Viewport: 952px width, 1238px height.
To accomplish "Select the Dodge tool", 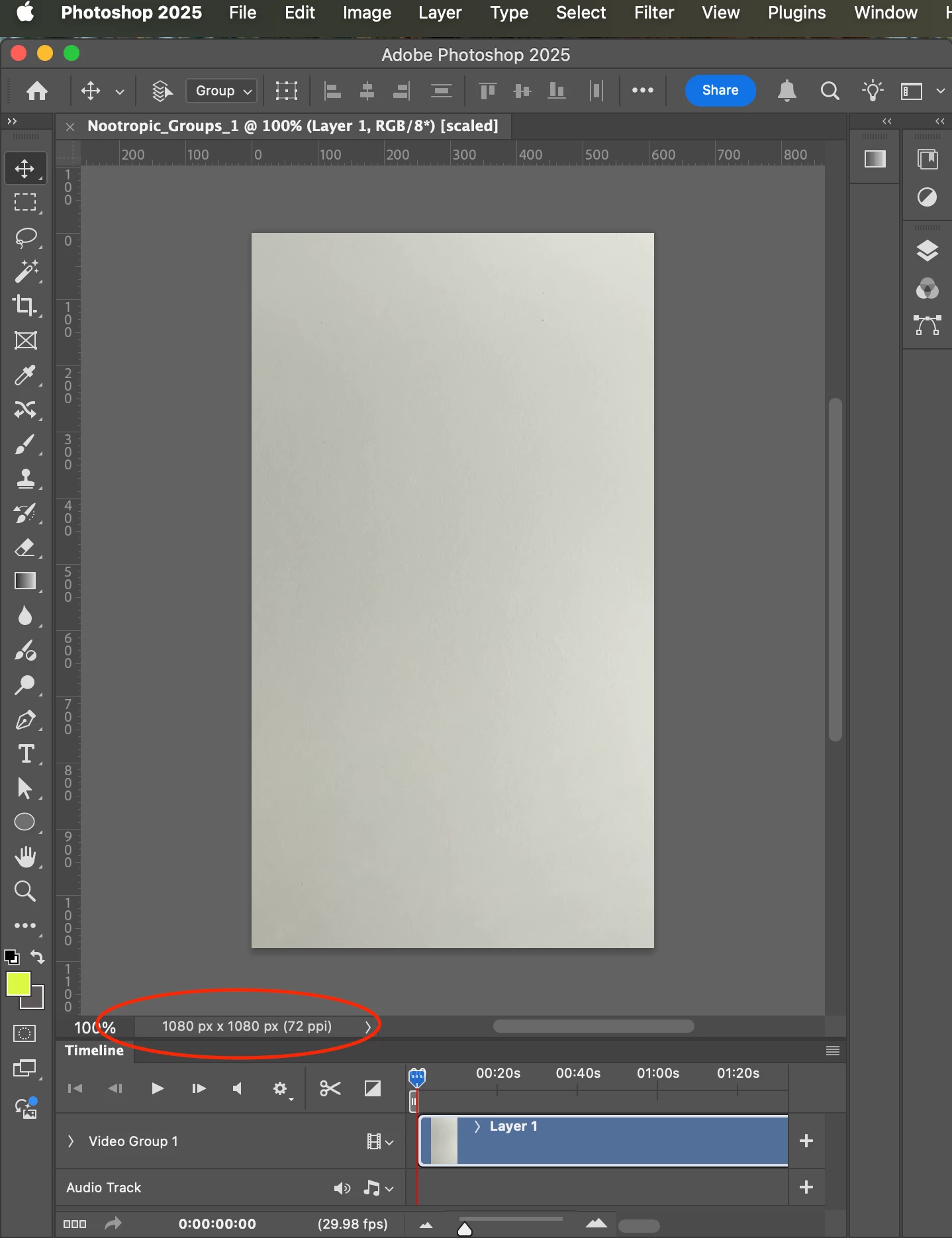I will tap(25, 685).
